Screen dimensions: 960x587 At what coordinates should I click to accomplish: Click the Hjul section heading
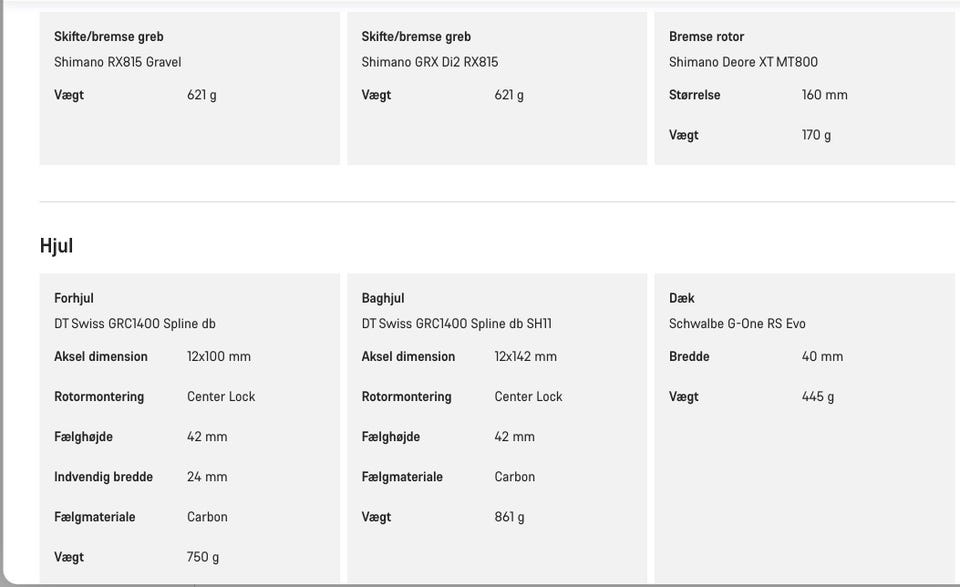[x=57, y=245]
